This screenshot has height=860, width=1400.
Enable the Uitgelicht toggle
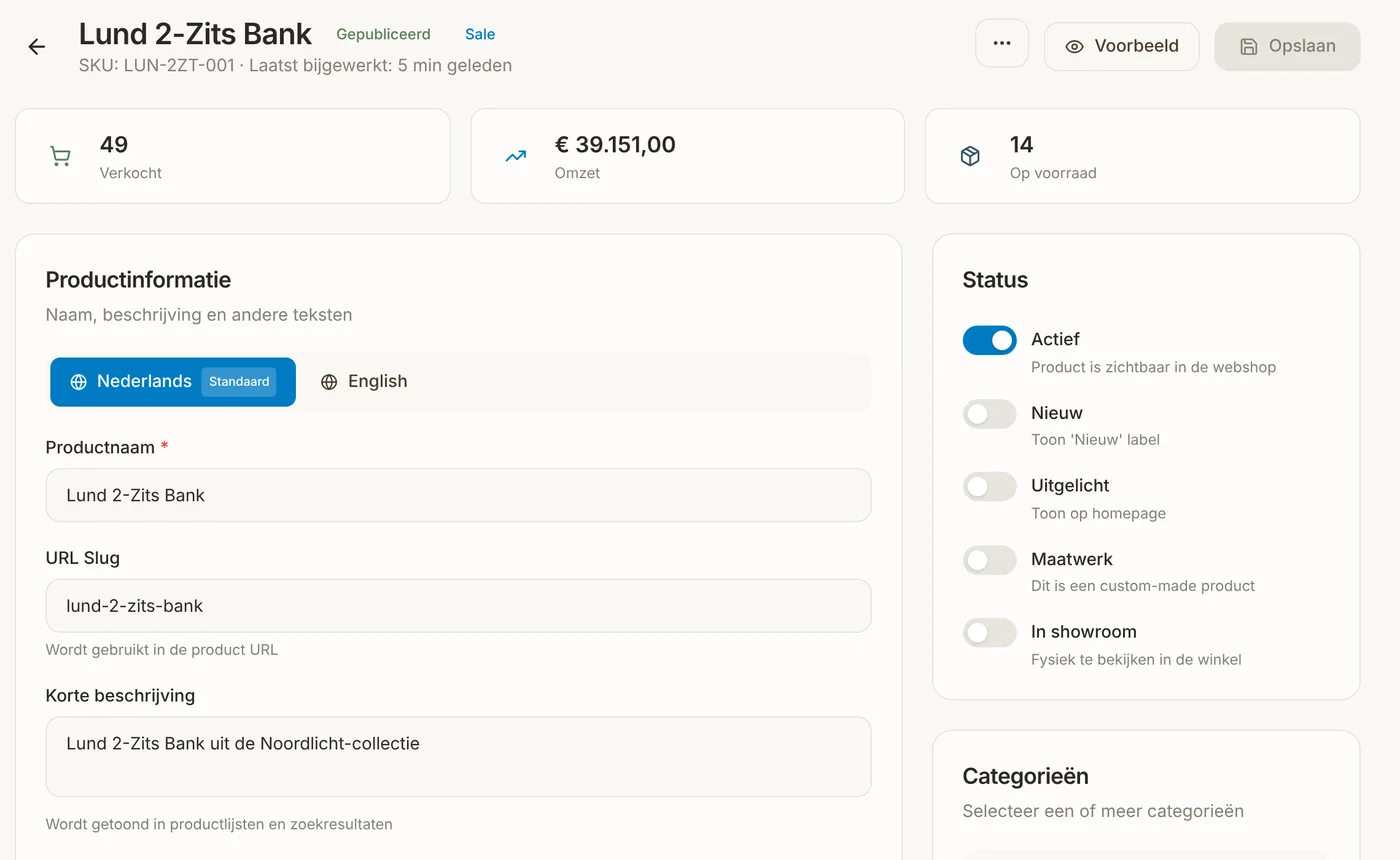point(989,487)
